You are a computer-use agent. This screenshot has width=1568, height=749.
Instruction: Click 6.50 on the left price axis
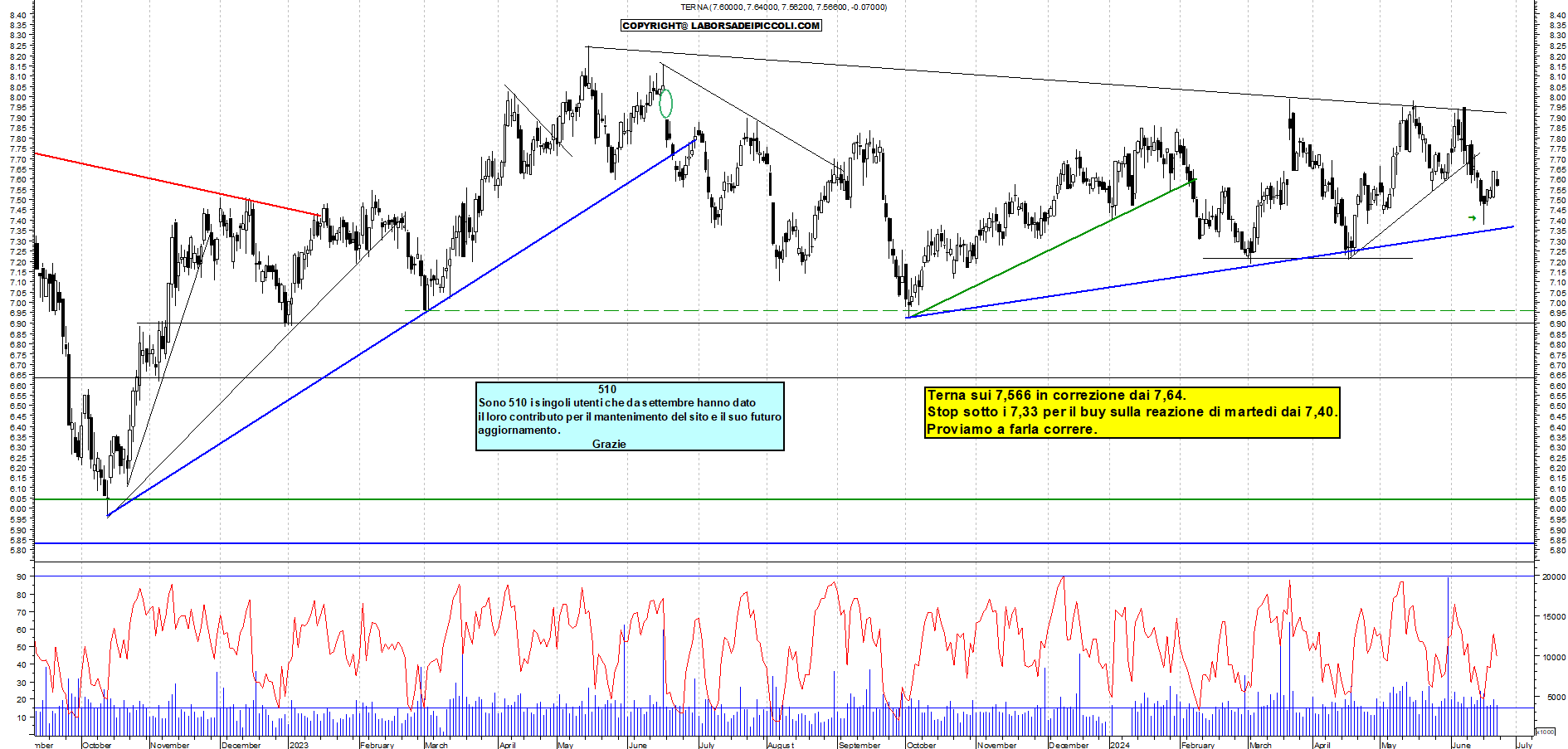pos(18,406)
